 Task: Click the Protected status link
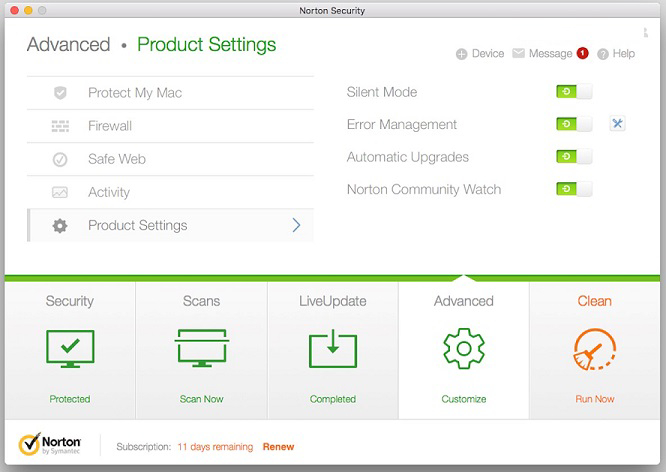70,399
